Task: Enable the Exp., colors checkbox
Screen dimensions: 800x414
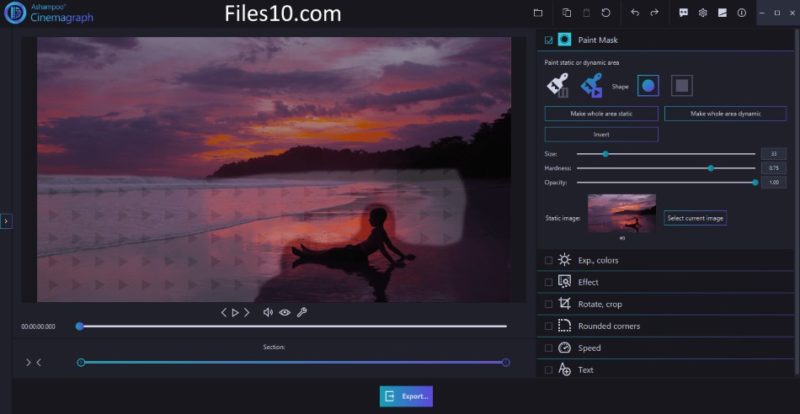Action: 548,260
